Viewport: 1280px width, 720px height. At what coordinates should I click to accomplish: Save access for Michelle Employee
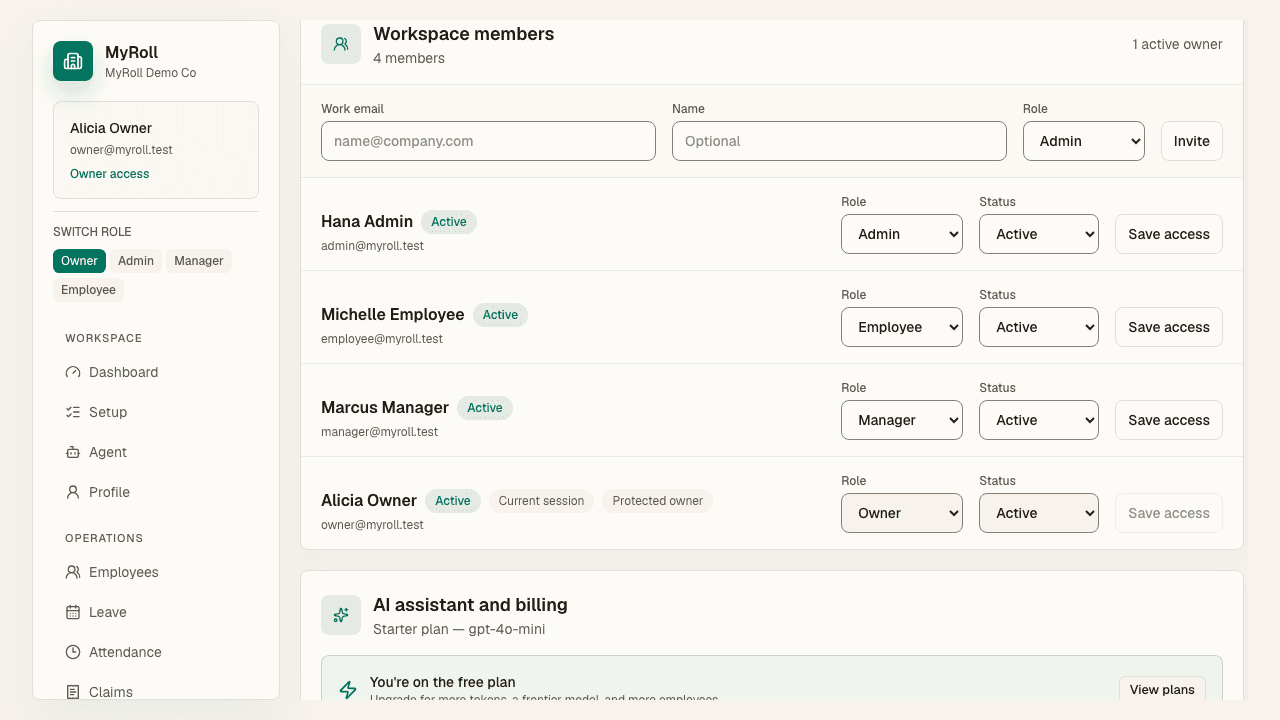1169,327
